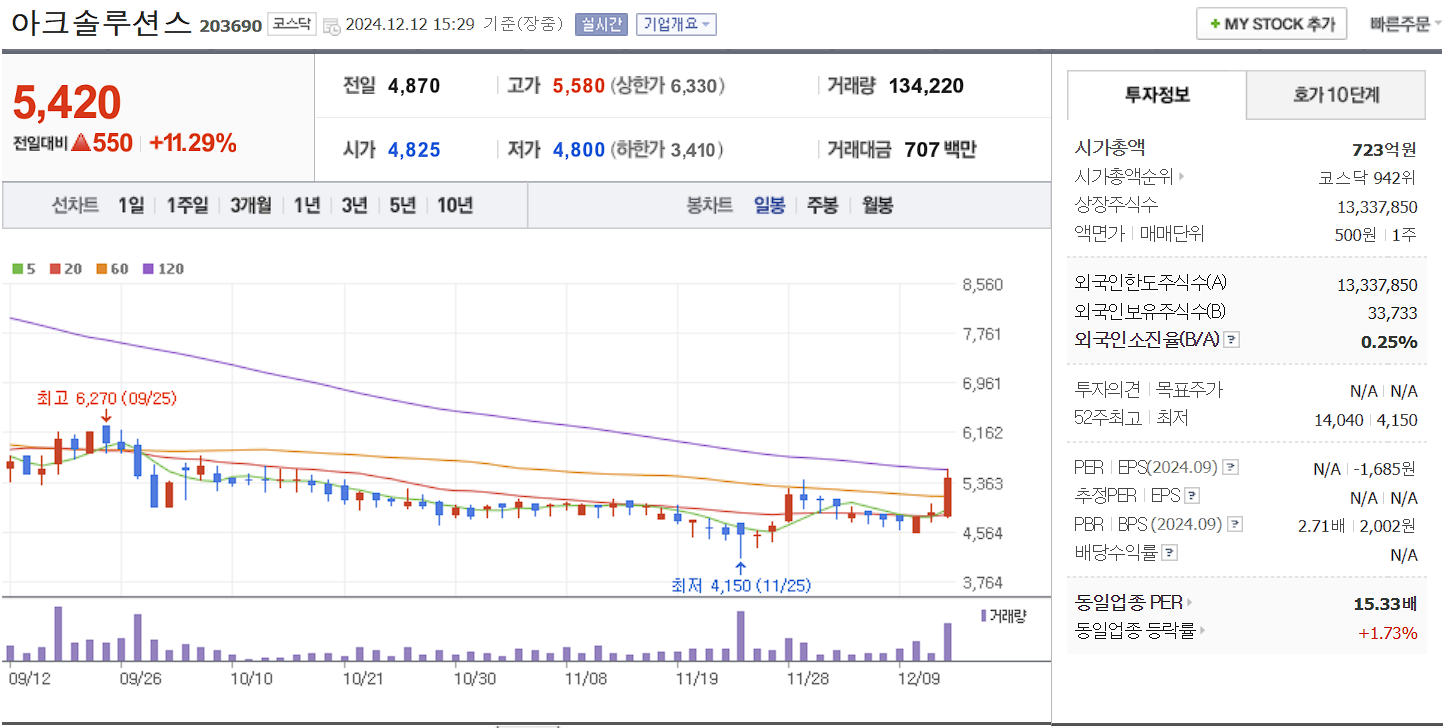Switch to the 호가 10단계 tab
The height and width of the screenshot is (728, 1444).
1336,95
